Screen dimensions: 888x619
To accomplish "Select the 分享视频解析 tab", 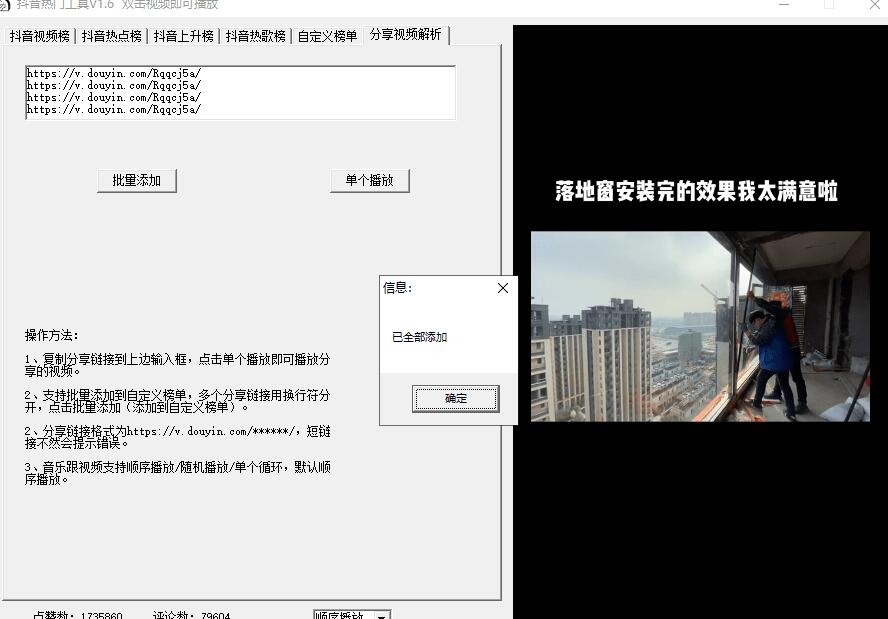I will 405,35.
